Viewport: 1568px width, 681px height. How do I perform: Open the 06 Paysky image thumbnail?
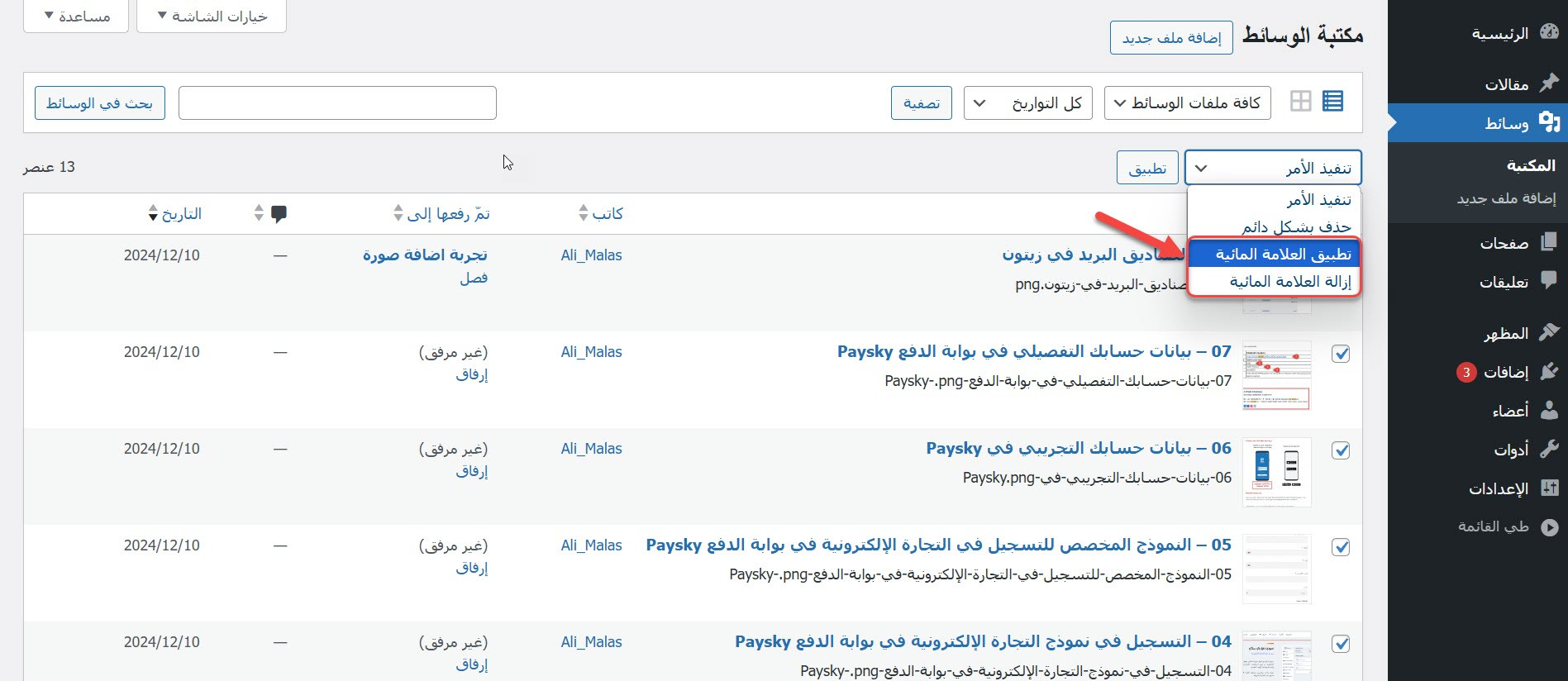click(1276, 472)
